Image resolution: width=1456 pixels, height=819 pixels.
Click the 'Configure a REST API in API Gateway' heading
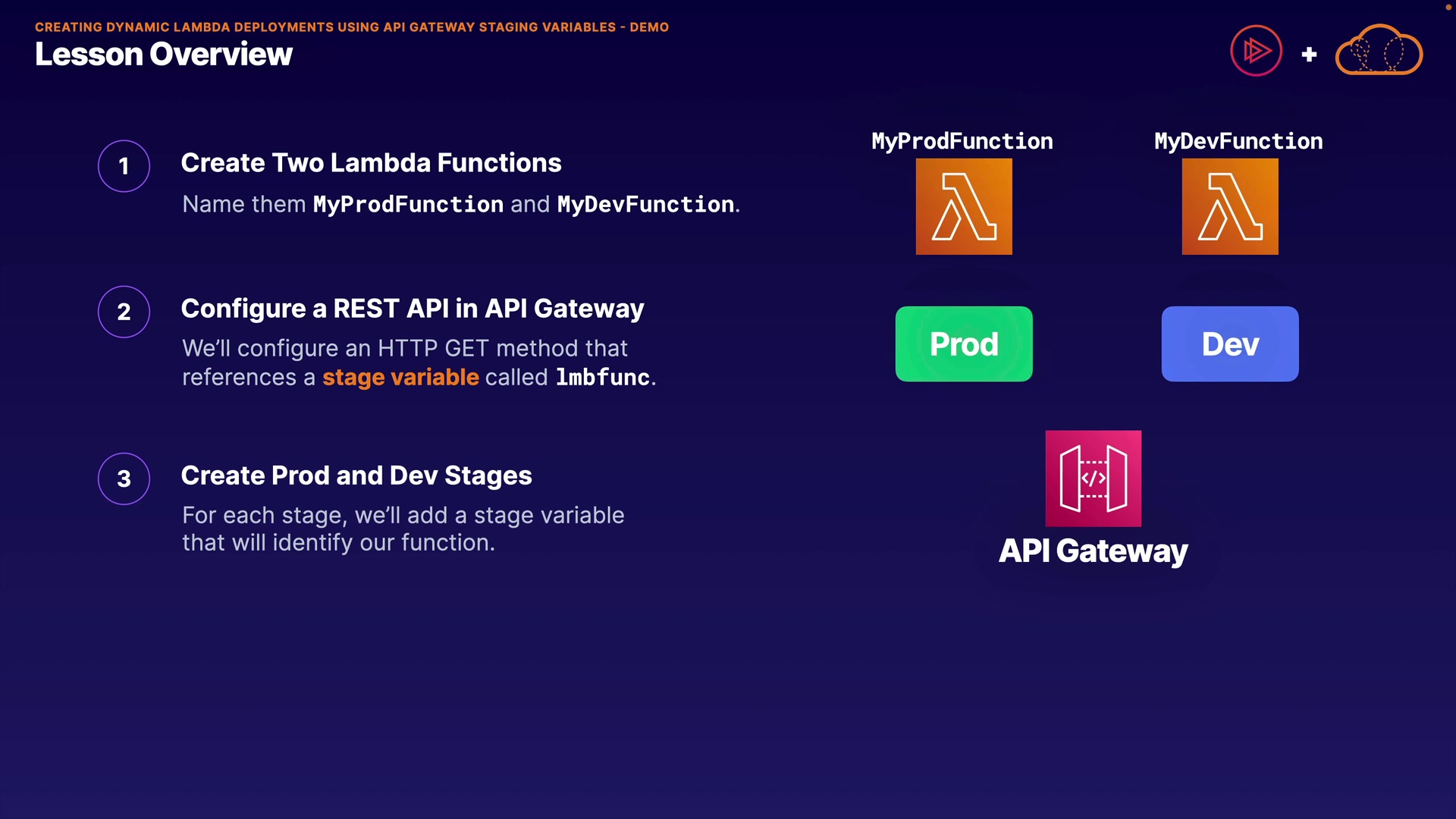pos(412,309)
